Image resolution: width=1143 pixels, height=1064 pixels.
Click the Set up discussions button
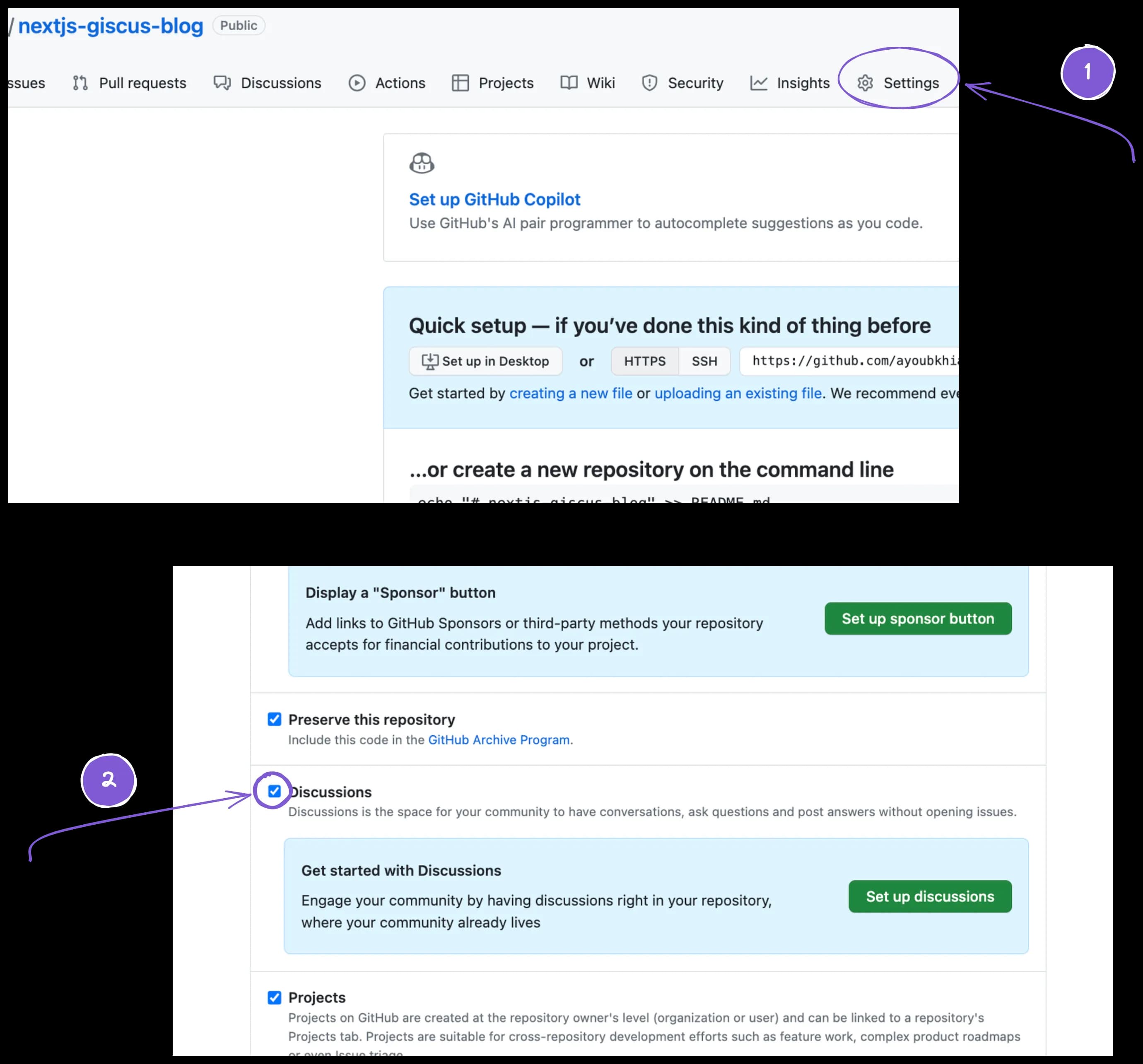[930, 896]
